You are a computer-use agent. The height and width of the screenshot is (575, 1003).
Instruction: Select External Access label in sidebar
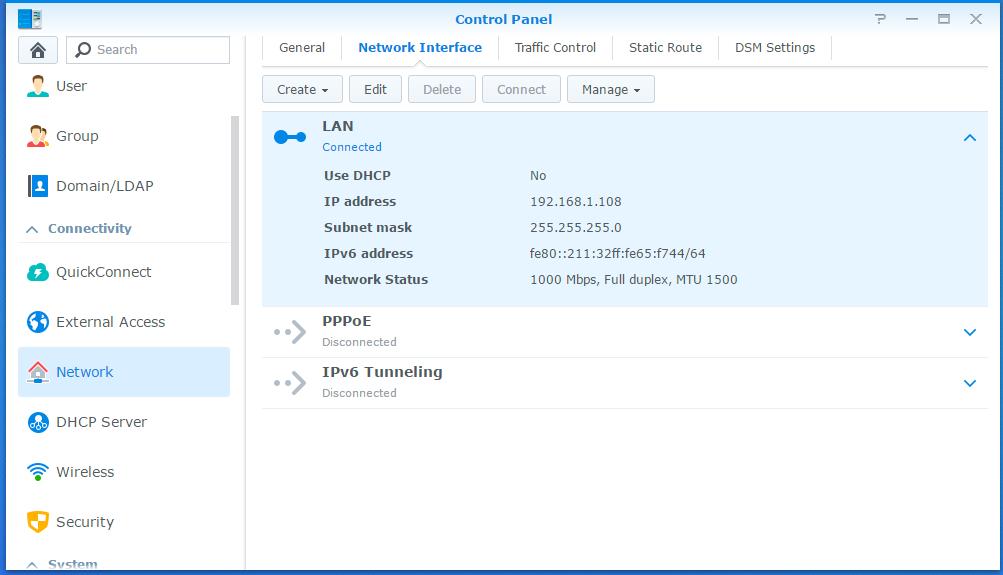pyautogui.click(x=111, y=322)
